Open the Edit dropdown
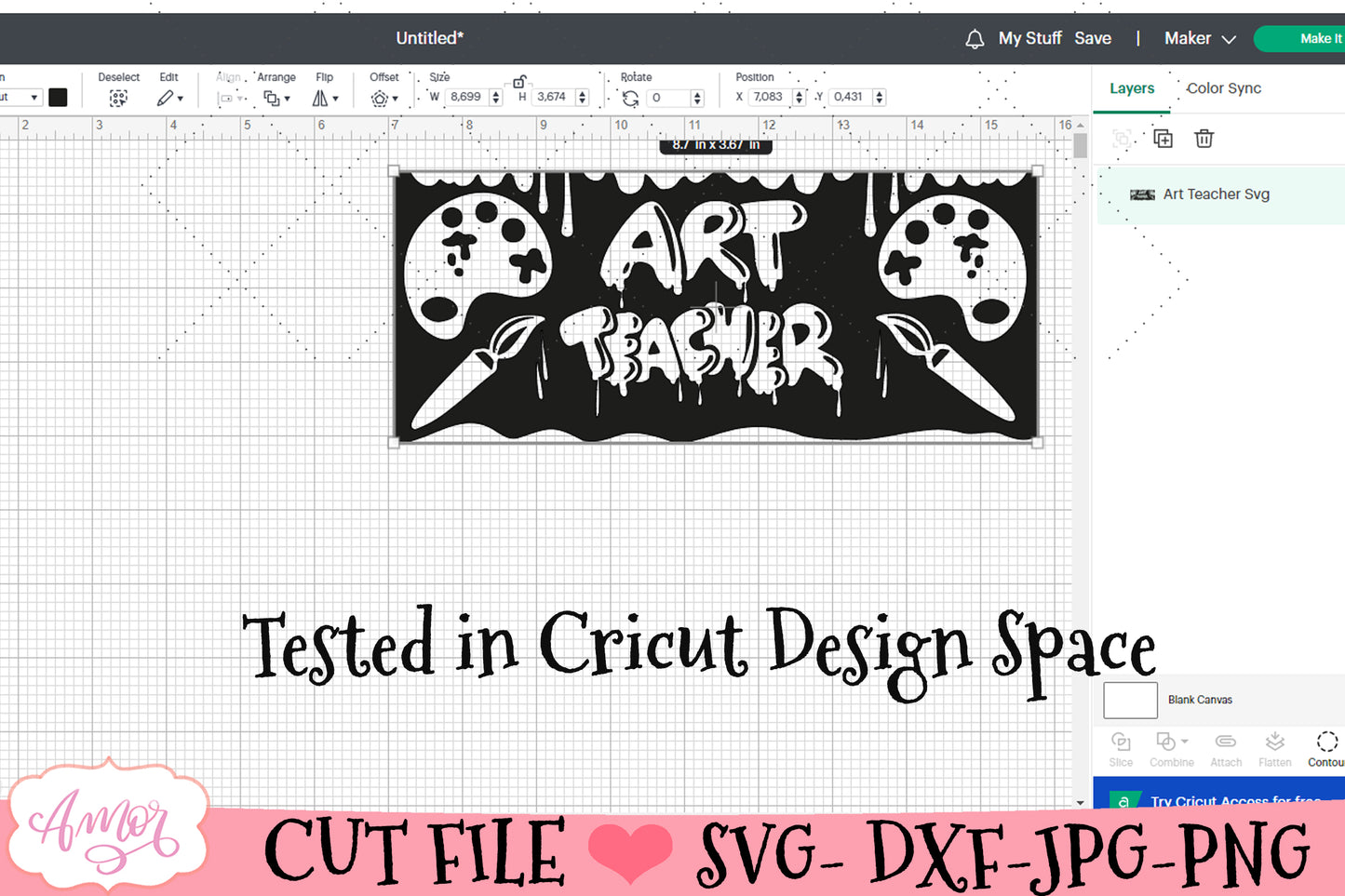The width and height of the screenshot is (1345, 896). pyautogui.click(x=169, y=98)
